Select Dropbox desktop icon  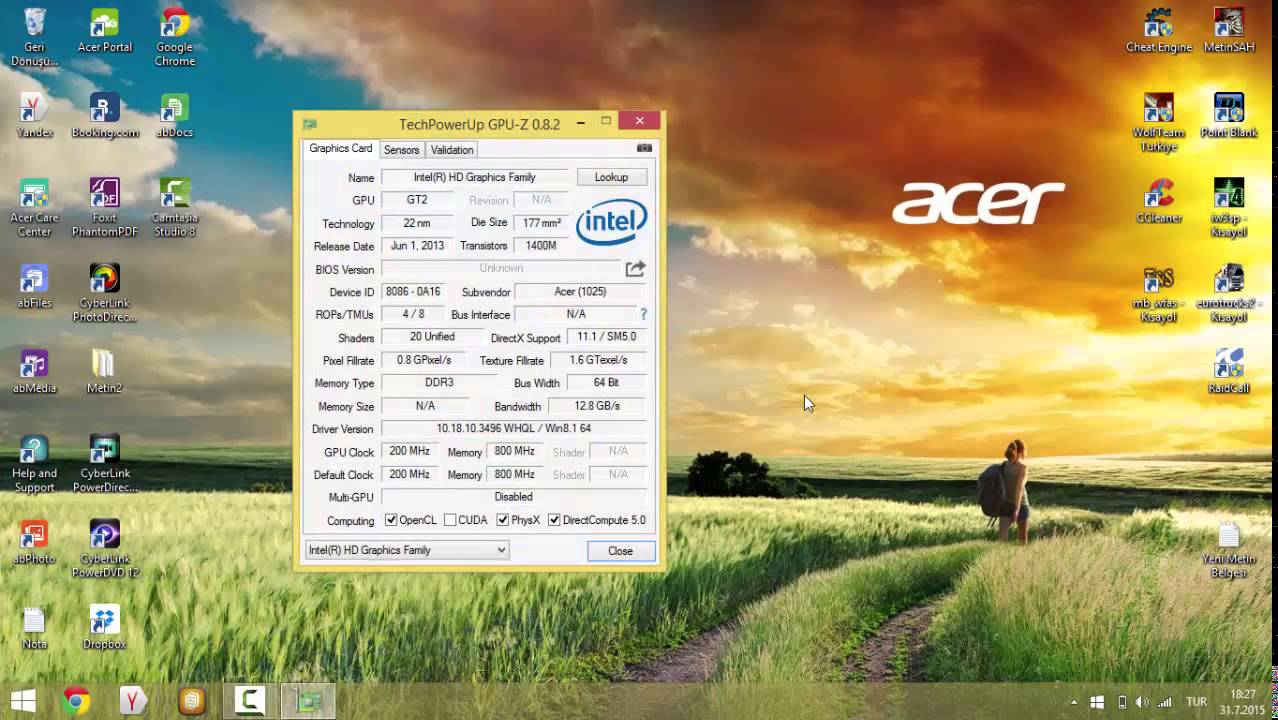point(105,628)
